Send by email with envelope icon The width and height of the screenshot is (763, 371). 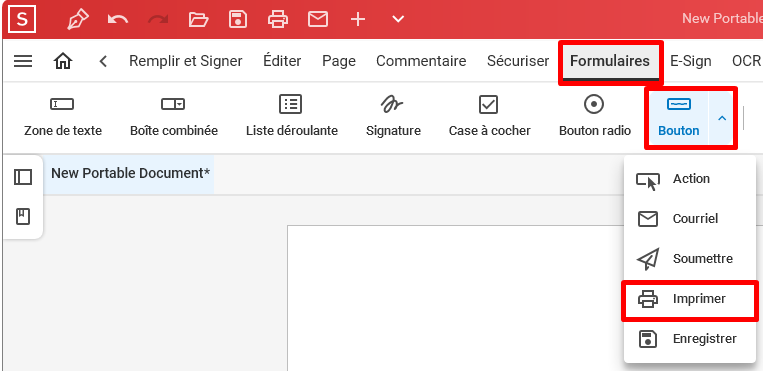click(x=318, y=19)
